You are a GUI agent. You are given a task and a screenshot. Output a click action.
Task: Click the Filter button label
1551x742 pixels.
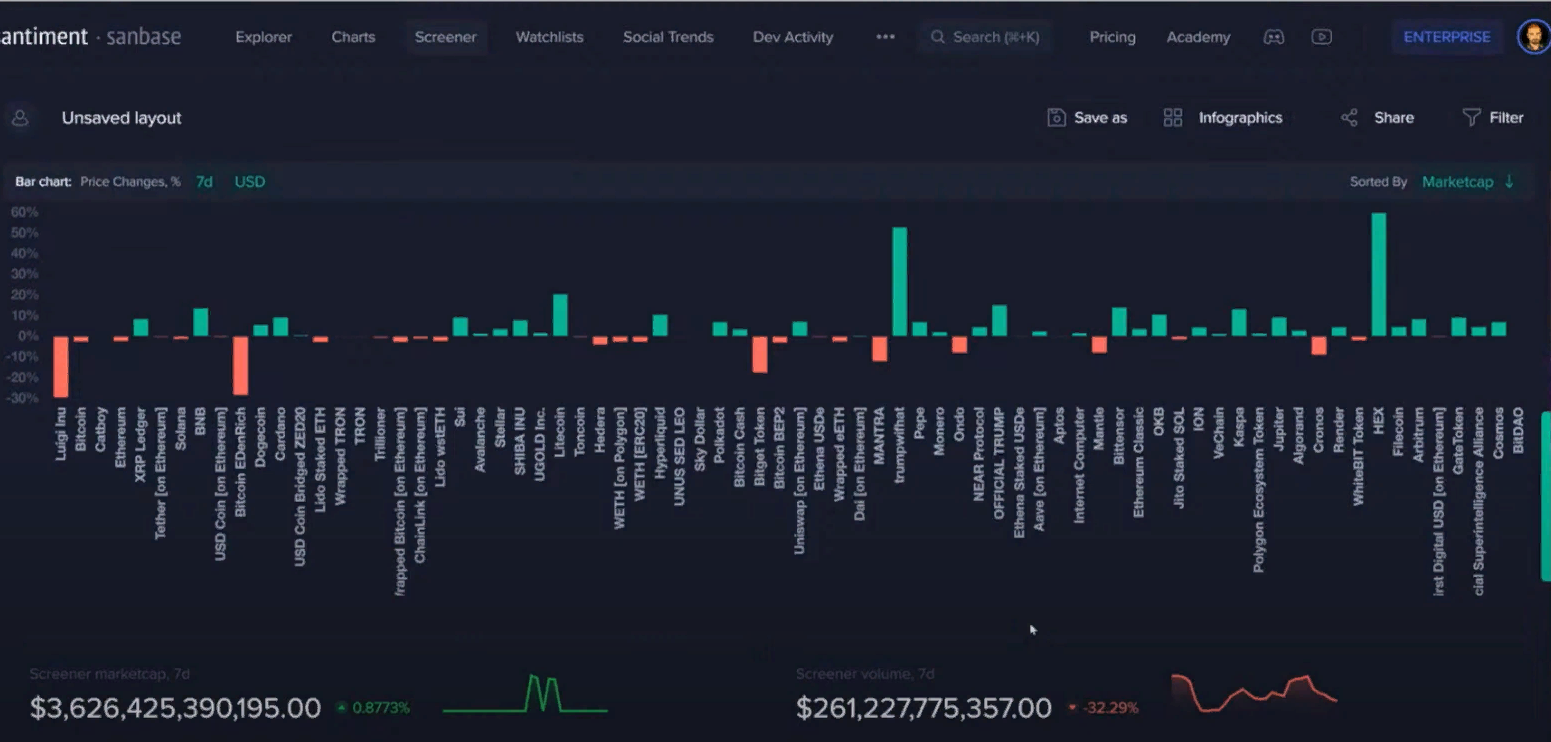coord(1506,118)
